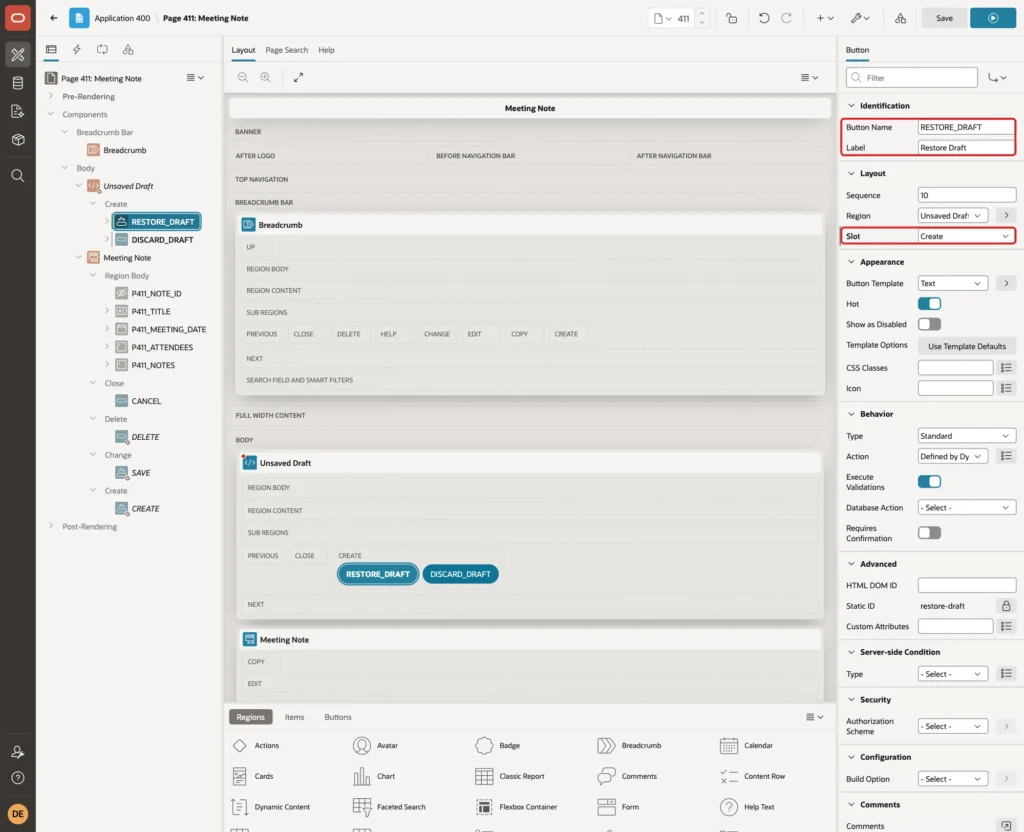Select P411_TITLE item in tree
This screenshot has width=1024, height=832.
pos(151,312)
